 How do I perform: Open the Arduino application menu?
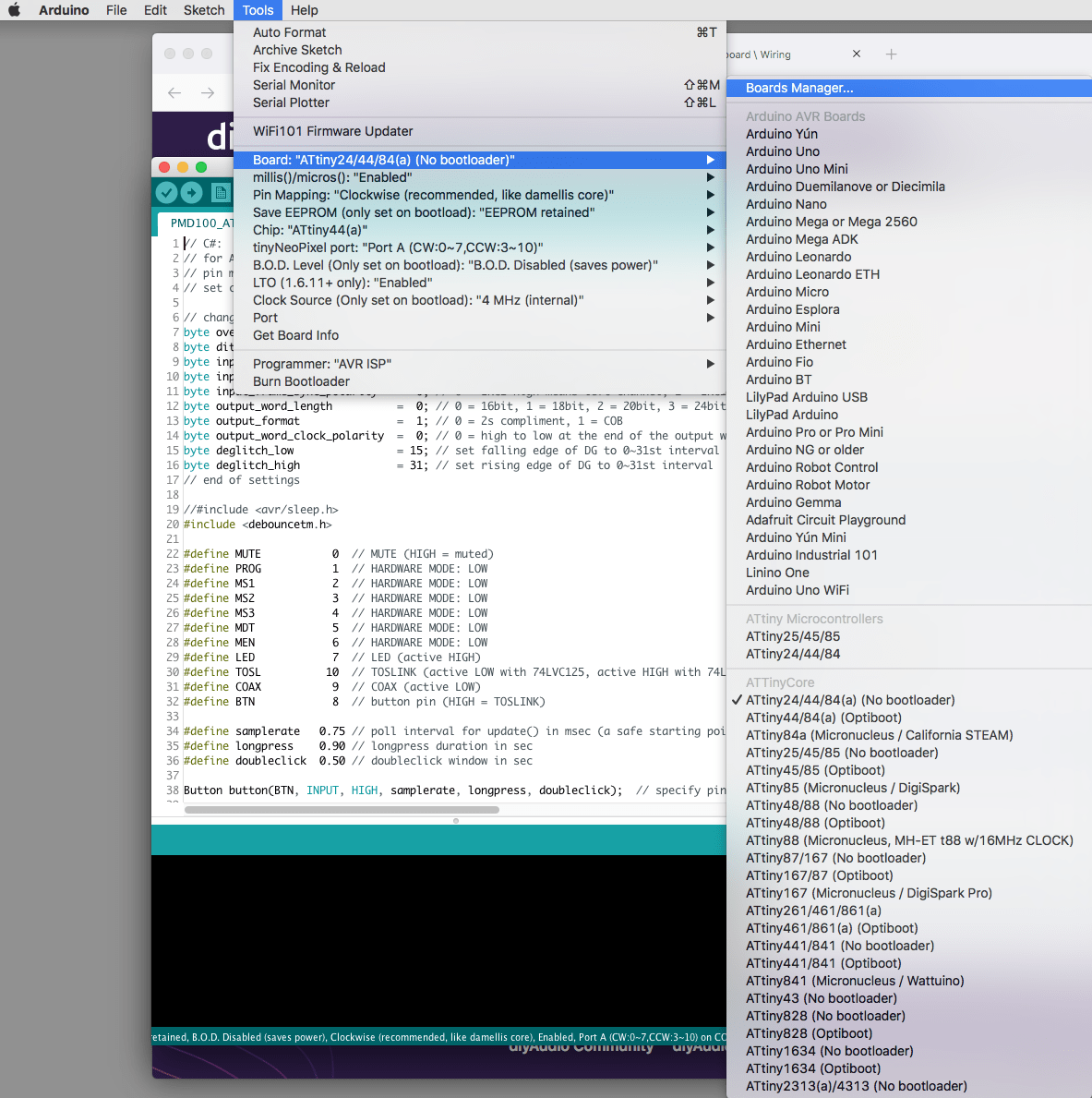pos(64,10)
